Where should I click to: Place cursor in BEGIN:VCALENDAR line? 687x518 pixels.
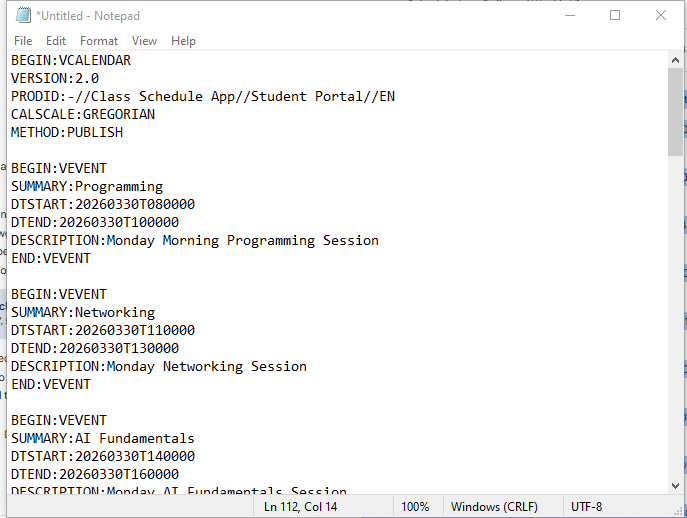(x=71, y=60)
